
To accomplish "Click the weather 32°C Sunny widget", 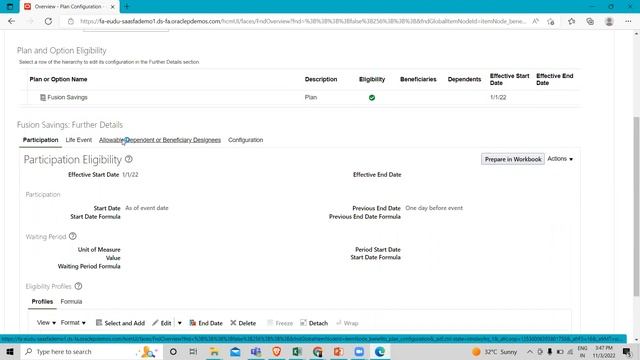I will tap(494, 351).
